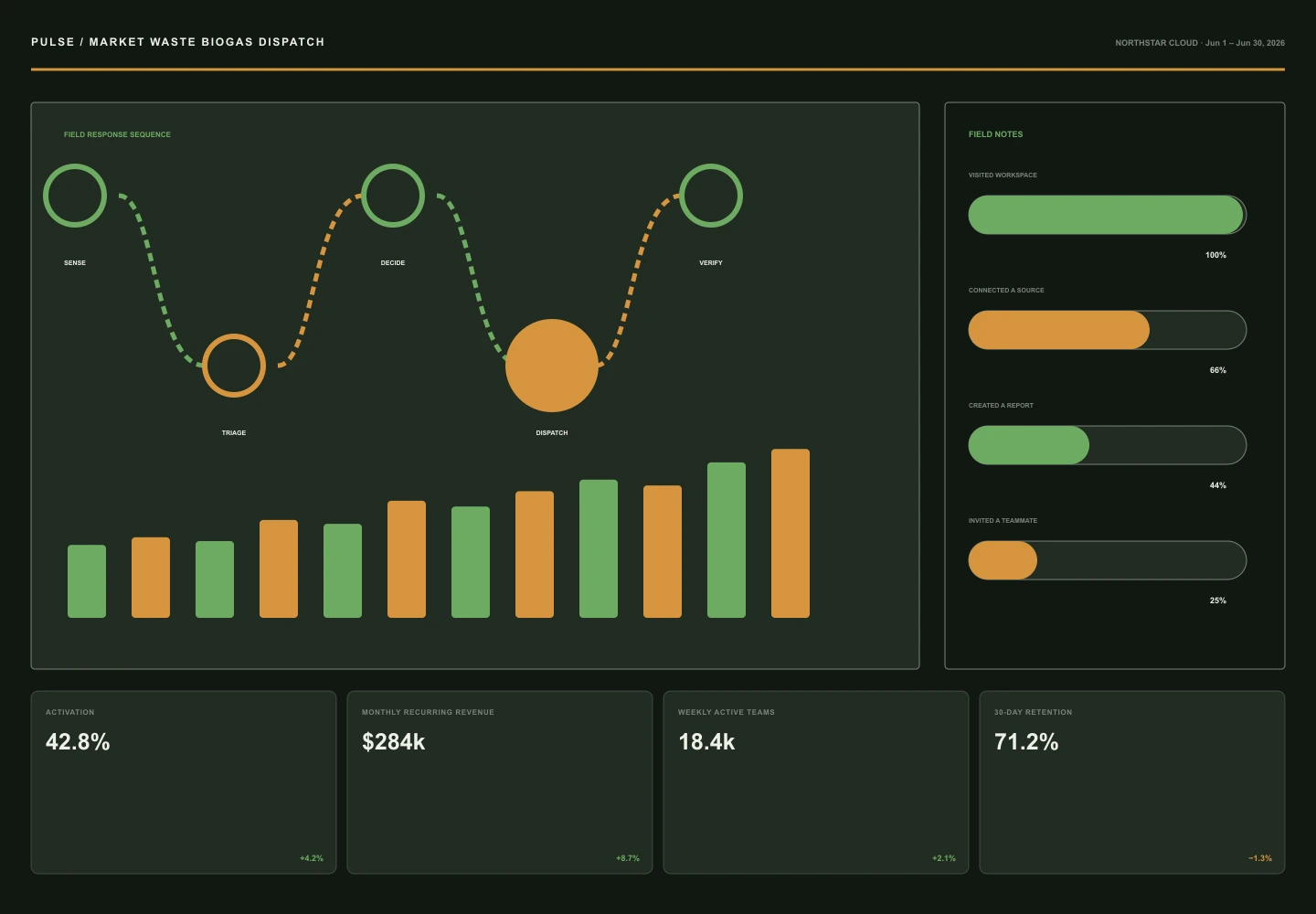Click the Sense step circle
Viewport: 1316px width, 914px height.
75,196
